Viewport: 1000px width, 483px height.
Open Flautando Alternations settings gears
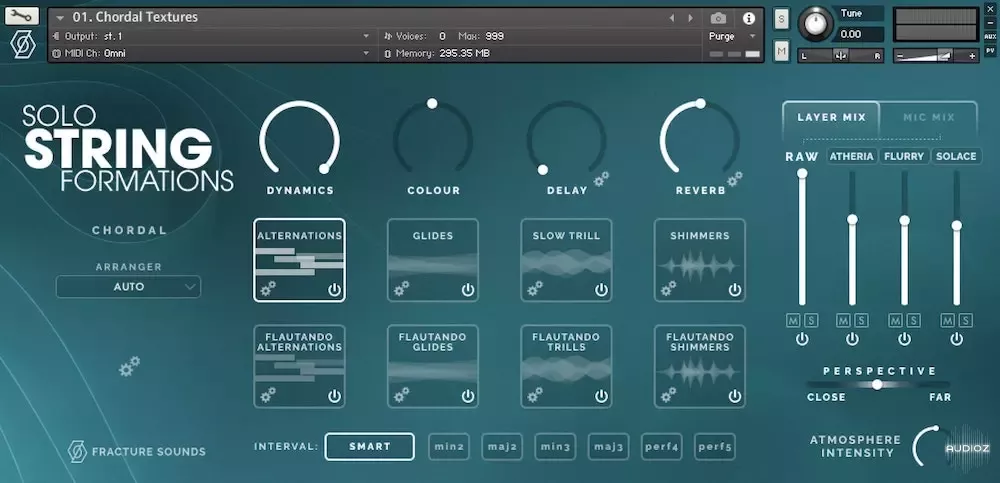[268, 394]
